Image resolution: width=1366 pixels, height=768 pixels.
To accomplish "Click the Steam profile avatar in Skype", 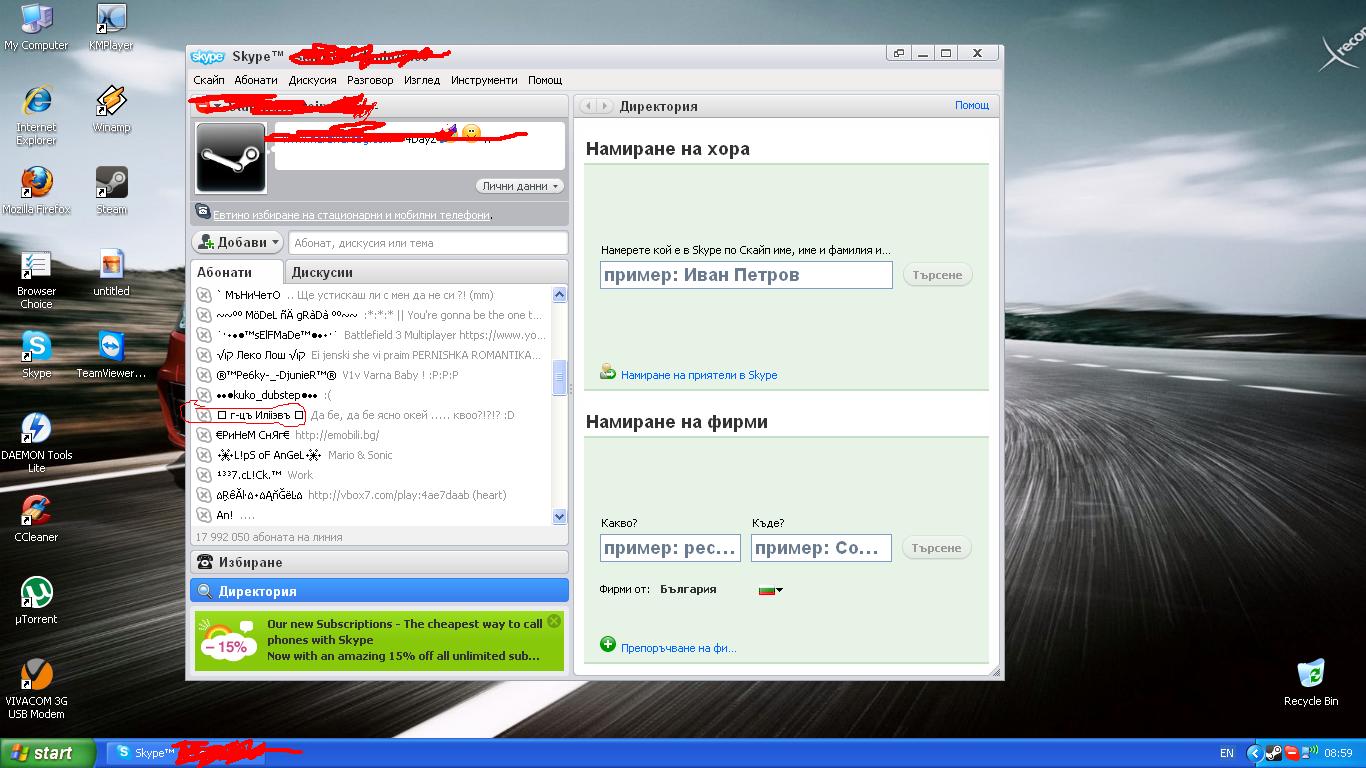I will (x=231, y=157).
